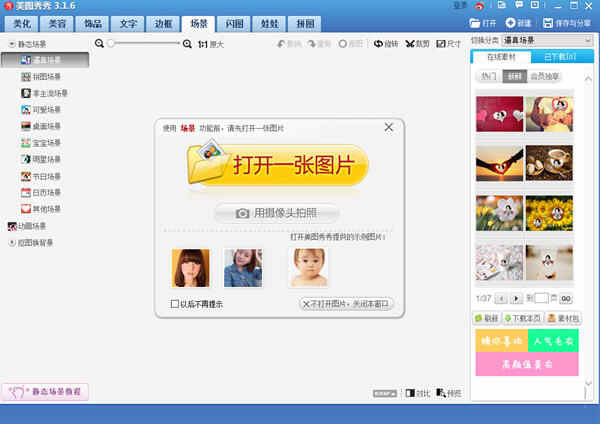The image size is (600, 424).
Task: Expand the matting background (抠图换背景) section
Action: tap(10, 241)
